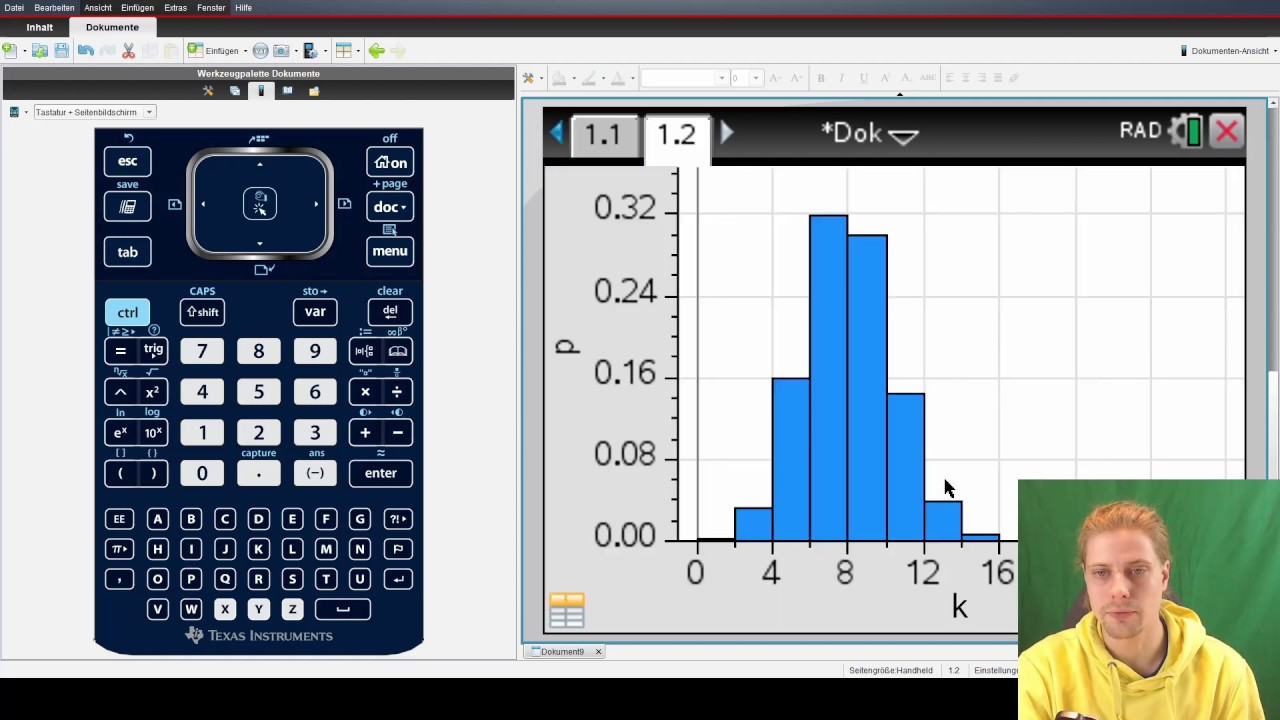Open the content explorer folder palette icon

(314, 91)
